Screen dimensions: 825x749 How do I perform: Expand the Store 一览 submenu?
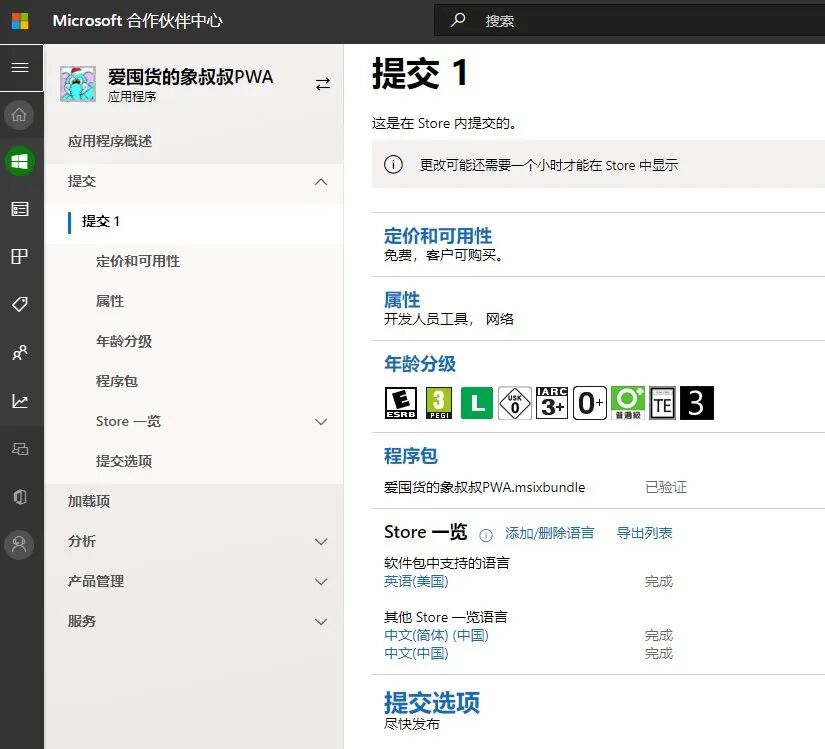click(x=322, y=421)
